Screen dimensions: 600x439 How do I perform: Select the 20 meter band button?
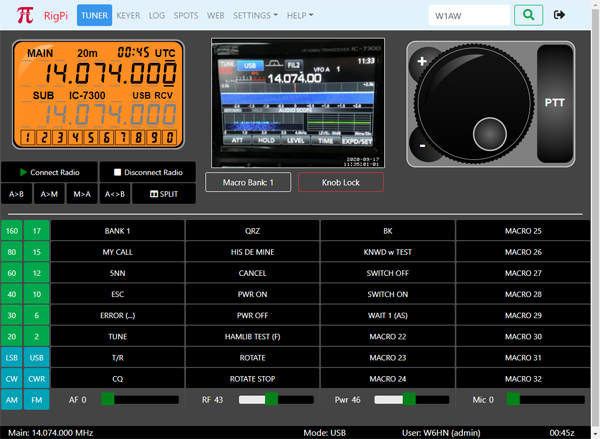click(12, 336)
